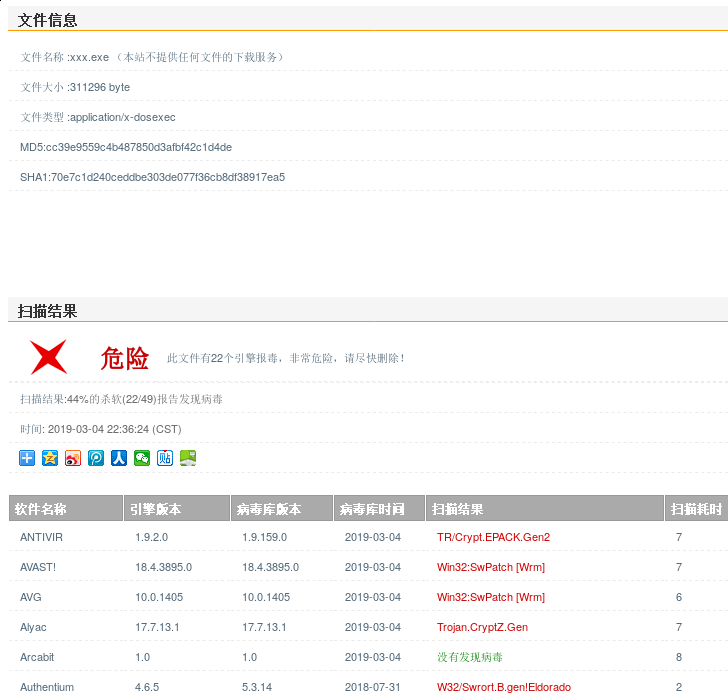Click ANTIVIR database version 1.9.159.0
Screen dimensions: 728x700
[265, 537]
